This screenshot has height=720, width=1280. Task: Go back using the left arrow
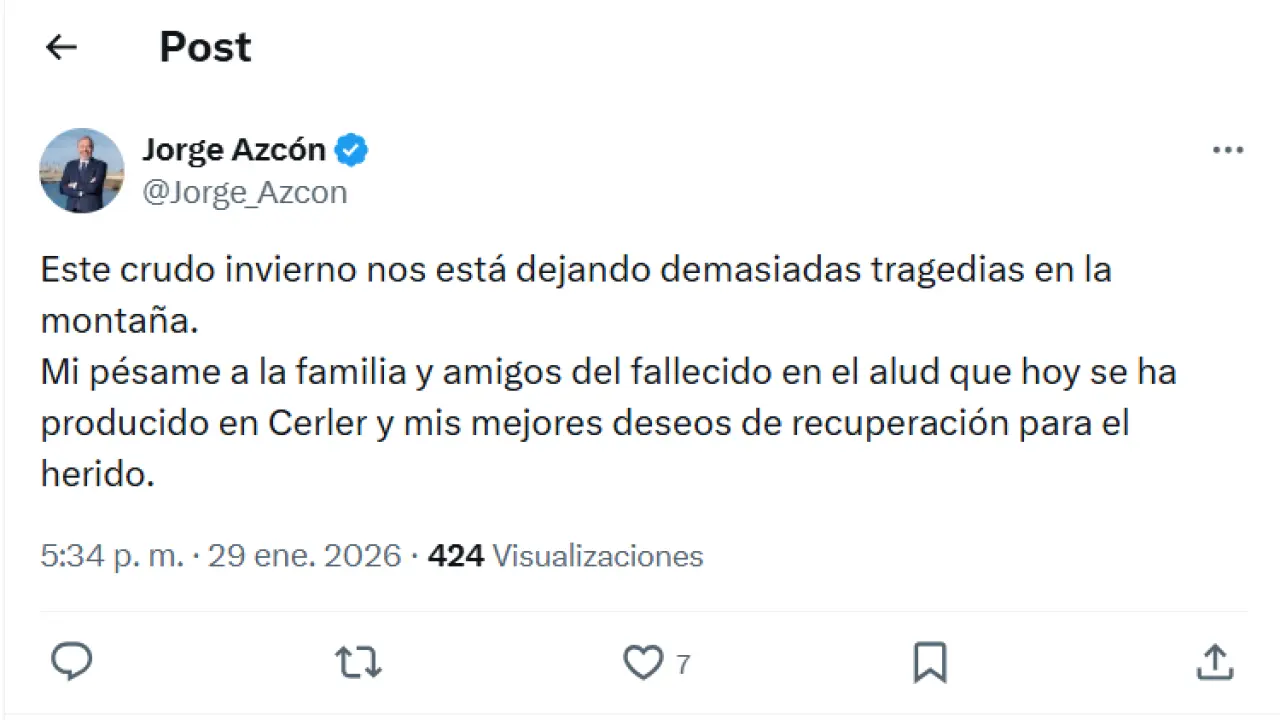click(x=62, y=47)
